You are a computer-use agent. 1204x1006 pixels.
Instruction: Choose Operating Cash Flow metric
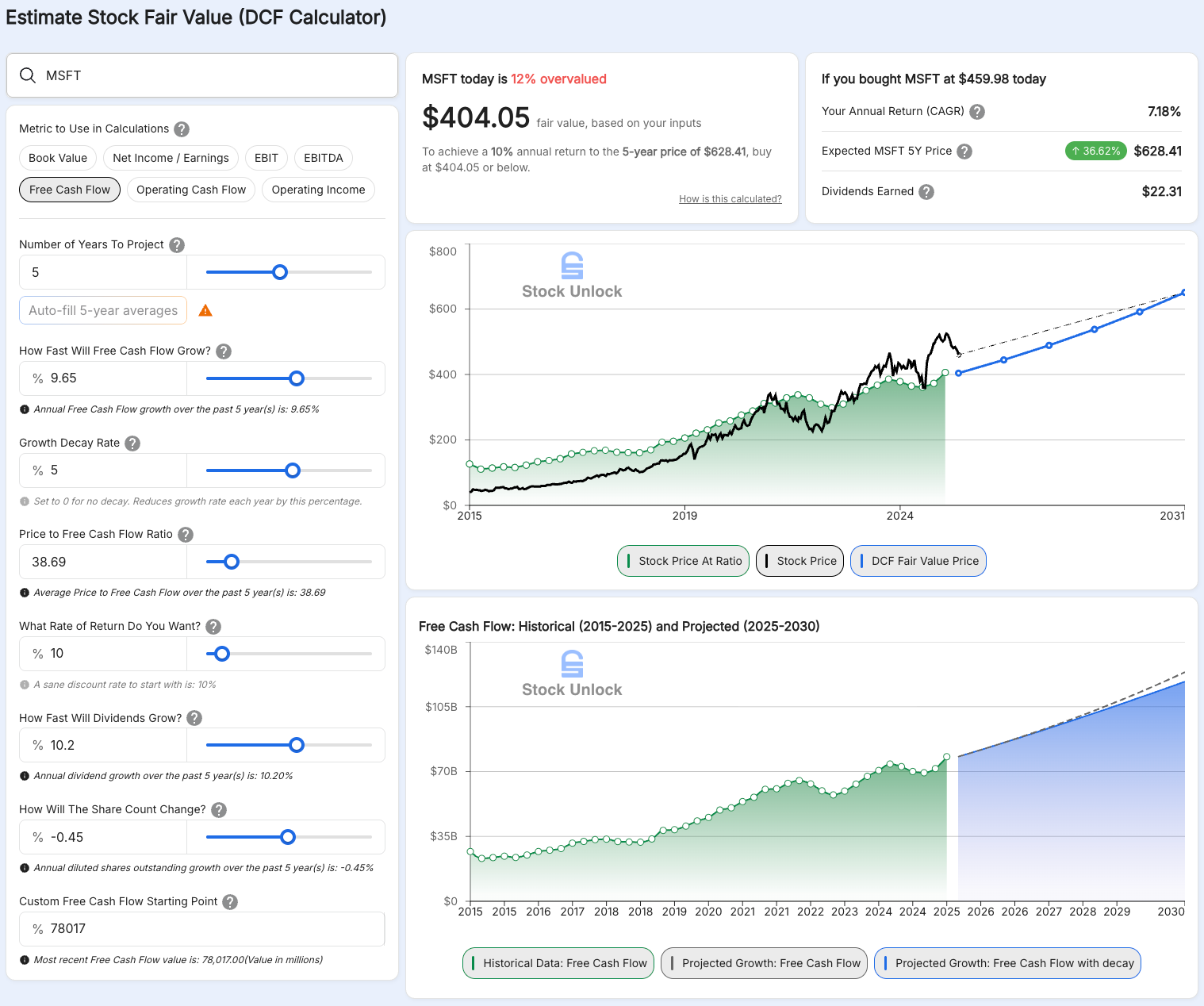pos(191,190)
